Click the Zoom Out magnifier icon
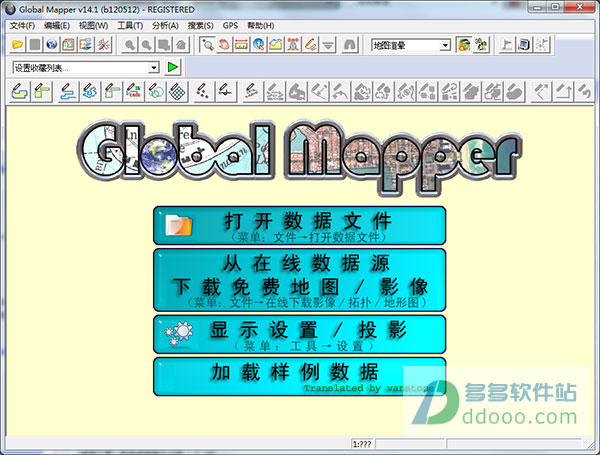The height and width of the screenshot is (455, 600). click(147, 45)
